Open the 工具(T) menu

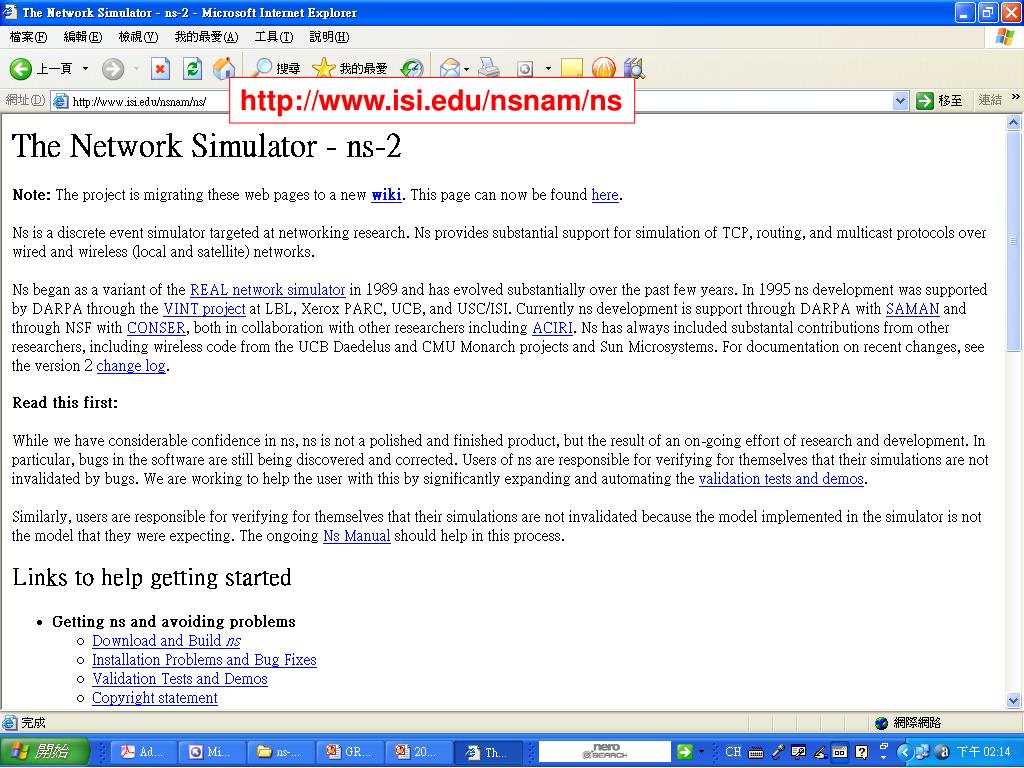pyautogui.click(x=274, y=37)
